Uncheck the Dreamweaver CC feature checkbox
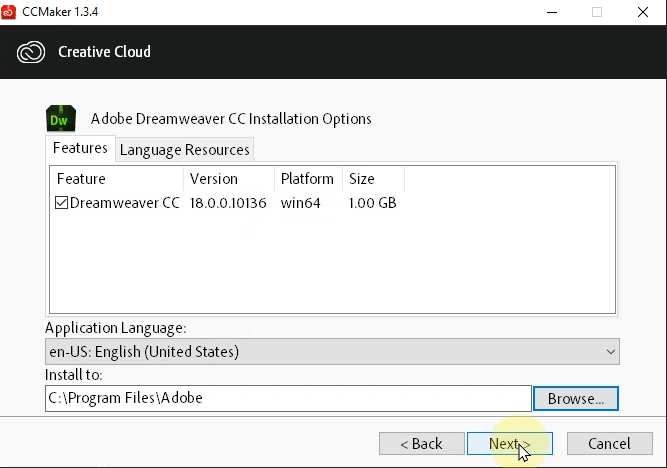Viewport: 667px width, 468px height. (62, 203)
